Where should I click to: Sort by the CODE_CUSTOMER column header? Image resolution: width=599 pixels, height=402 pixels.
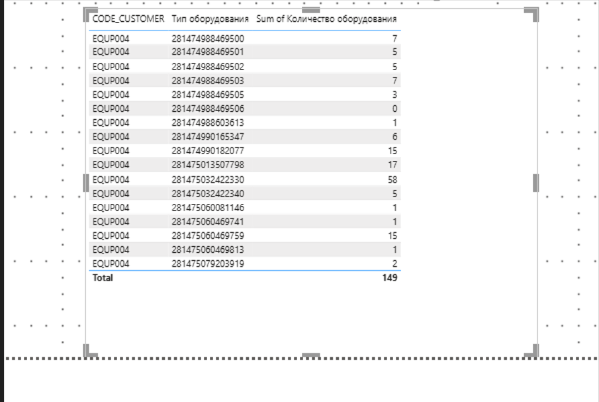[x=128, y=19]
